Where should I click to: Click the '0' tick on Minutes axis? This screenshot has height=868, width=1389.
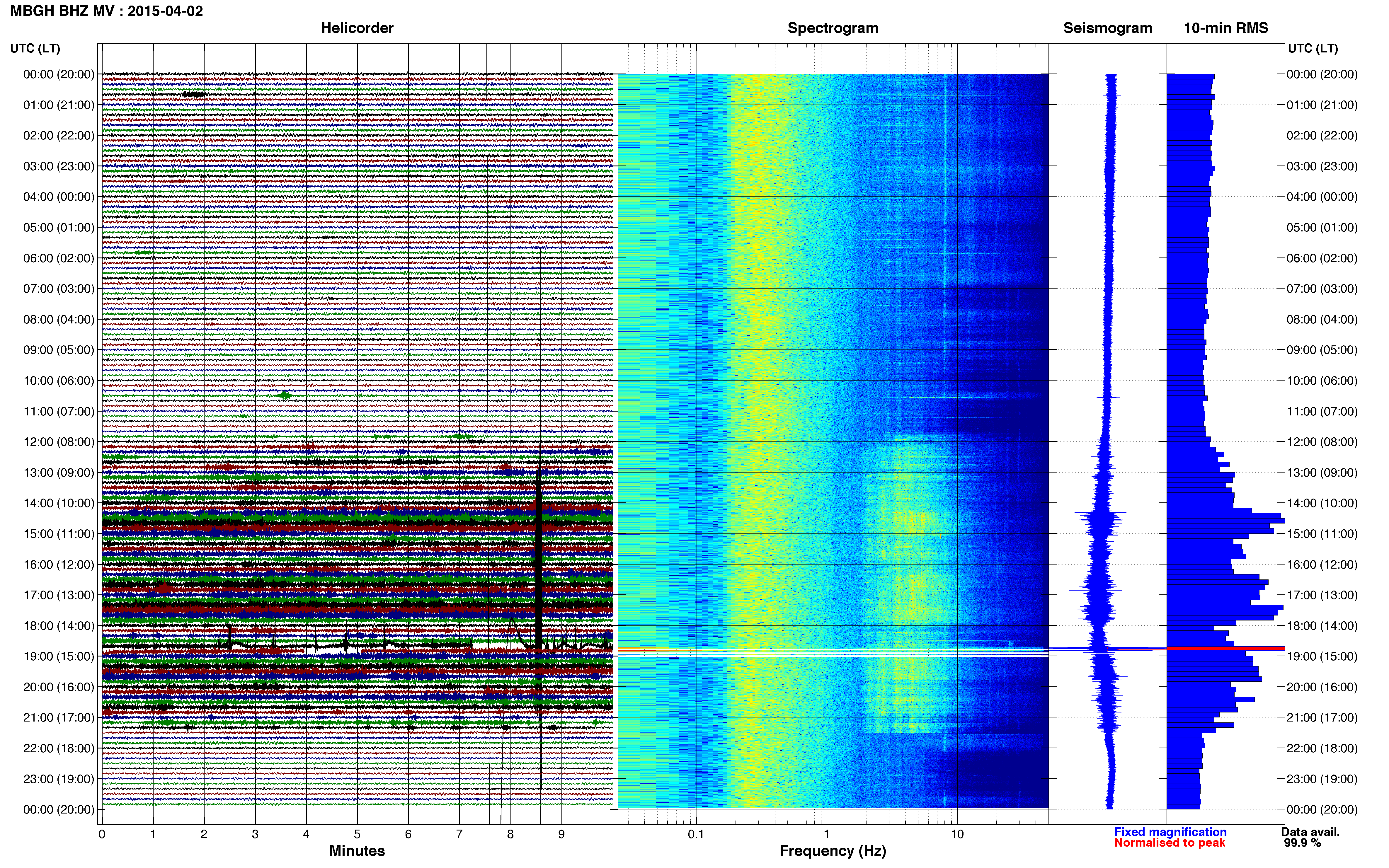(x=102, y=834)
